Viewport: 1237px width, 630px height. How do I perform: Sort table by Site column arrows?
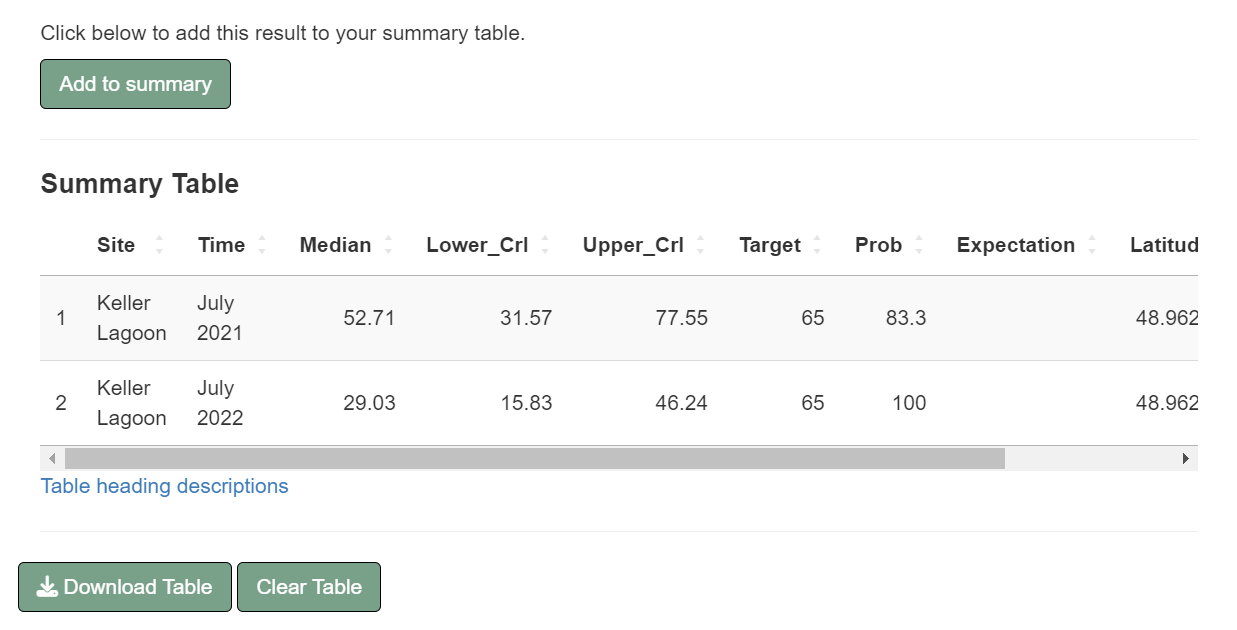tap(159, 245)
